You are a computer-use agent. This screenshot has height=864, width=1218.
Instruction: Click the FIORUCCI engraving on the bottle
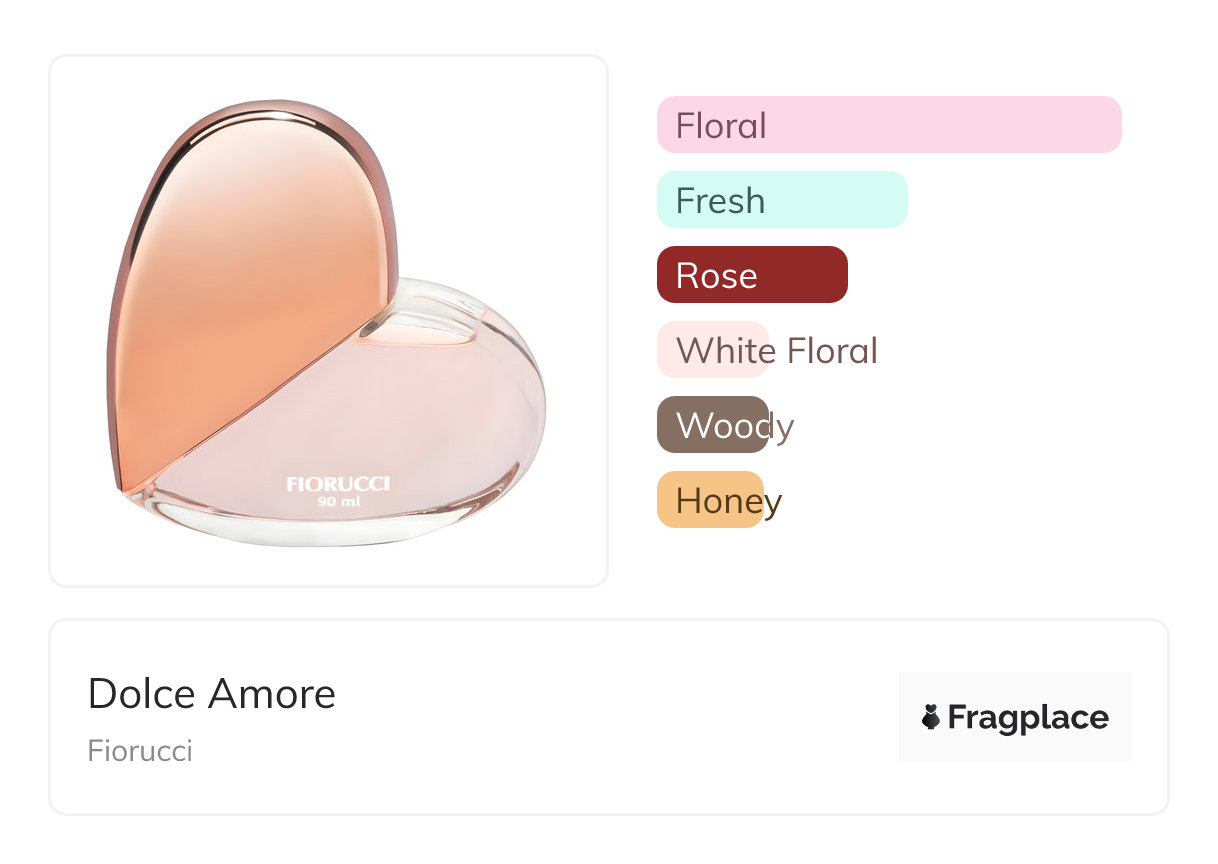click(338, 484)
